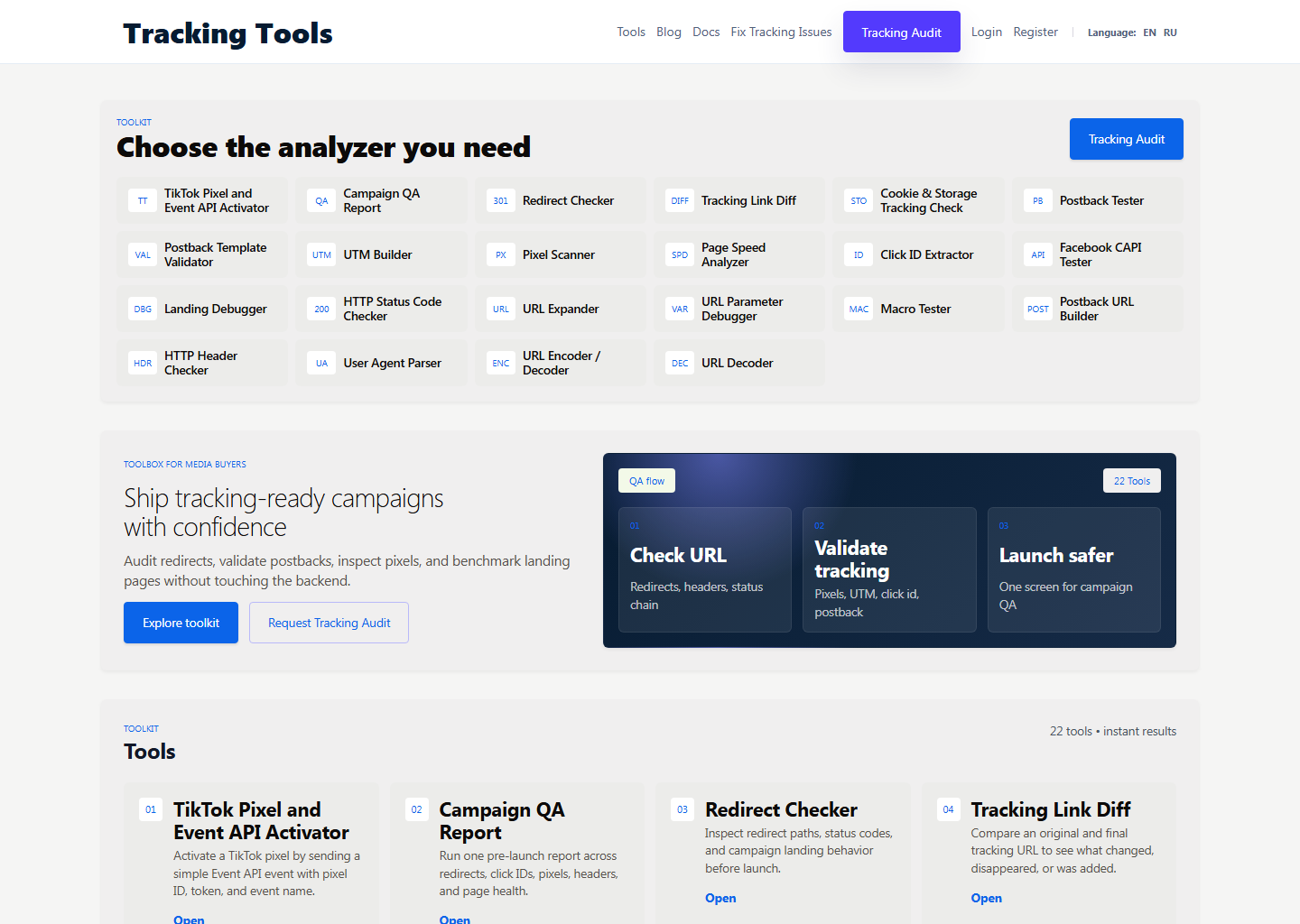The width and height of the screenshot is (1300, 924).
Task: Open the Blog nav link
Action: 669,32
